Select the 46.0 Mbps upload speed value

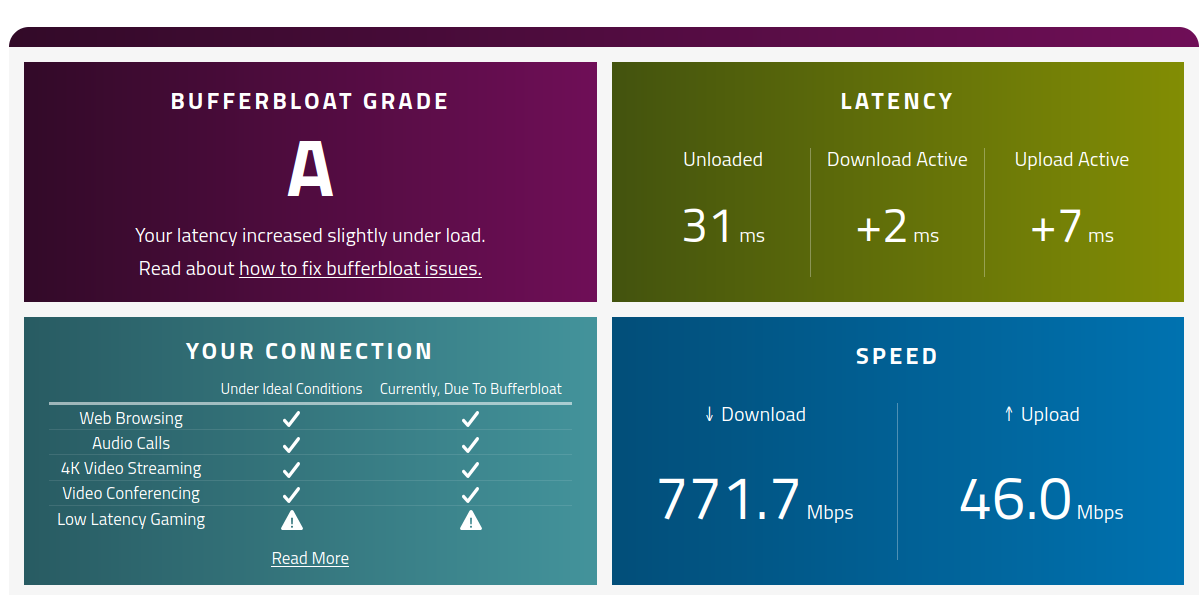tap(1041, 500)
